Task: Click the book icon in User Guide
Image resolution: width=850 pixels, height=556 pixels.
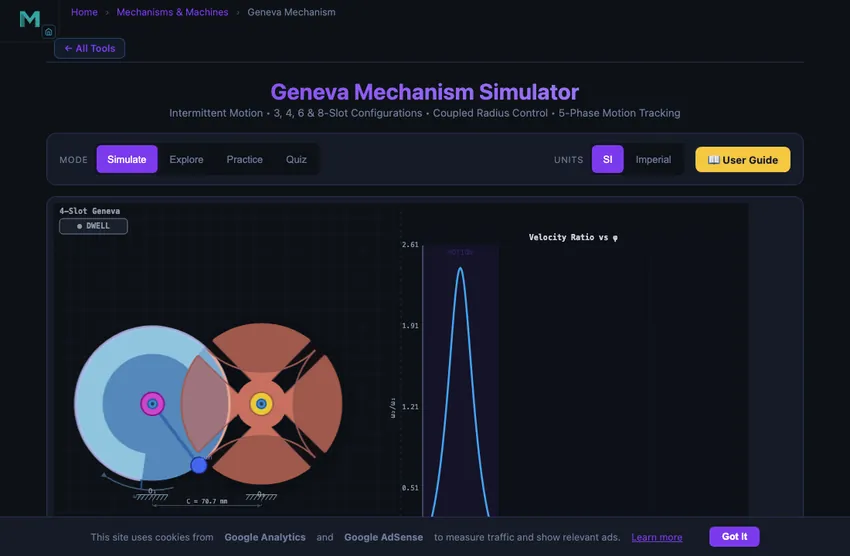Action: (713, 160)
